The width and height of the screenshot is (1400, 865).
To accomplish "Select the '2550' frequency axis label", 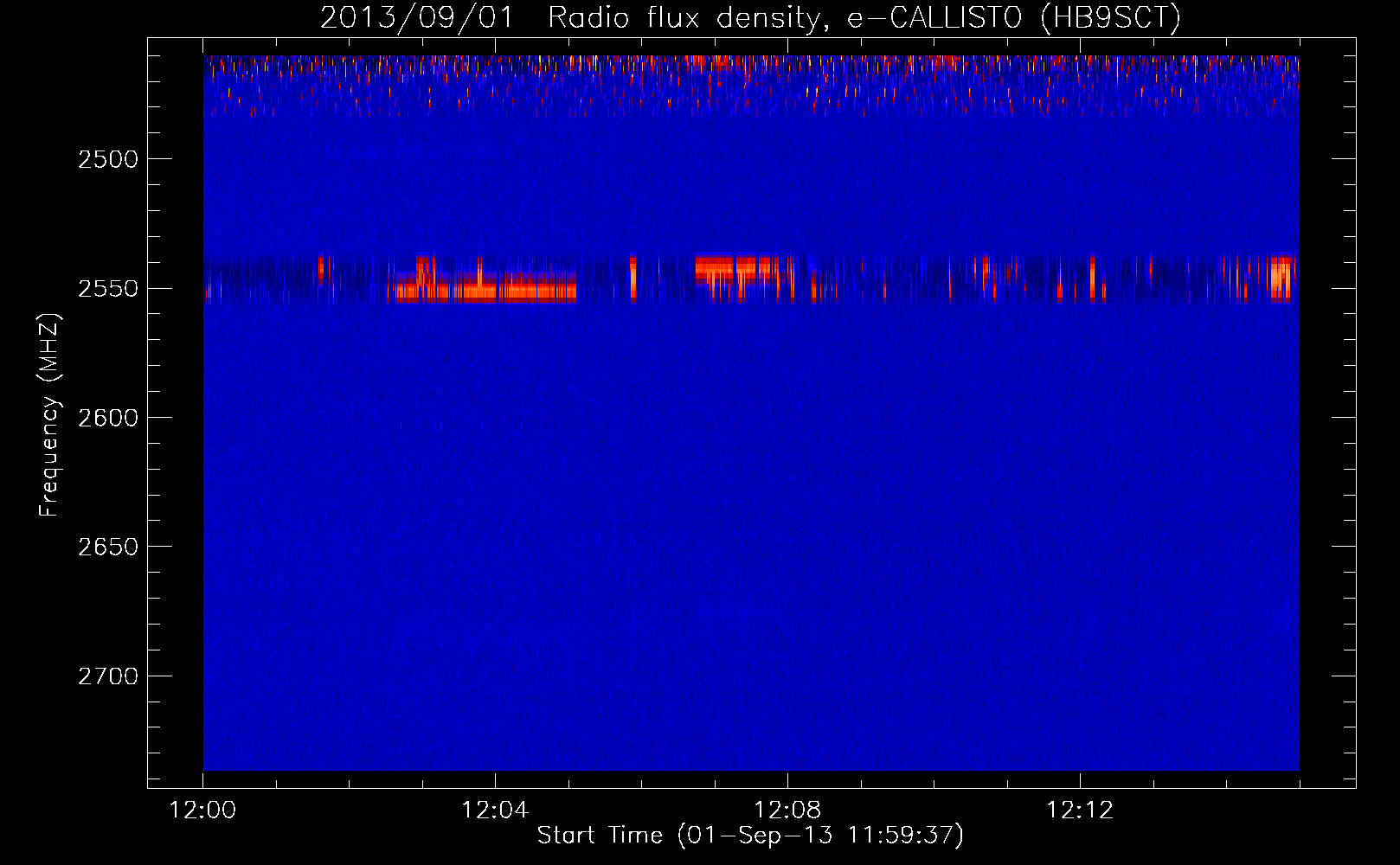I will pyautogui.click(x=108, y=288).
